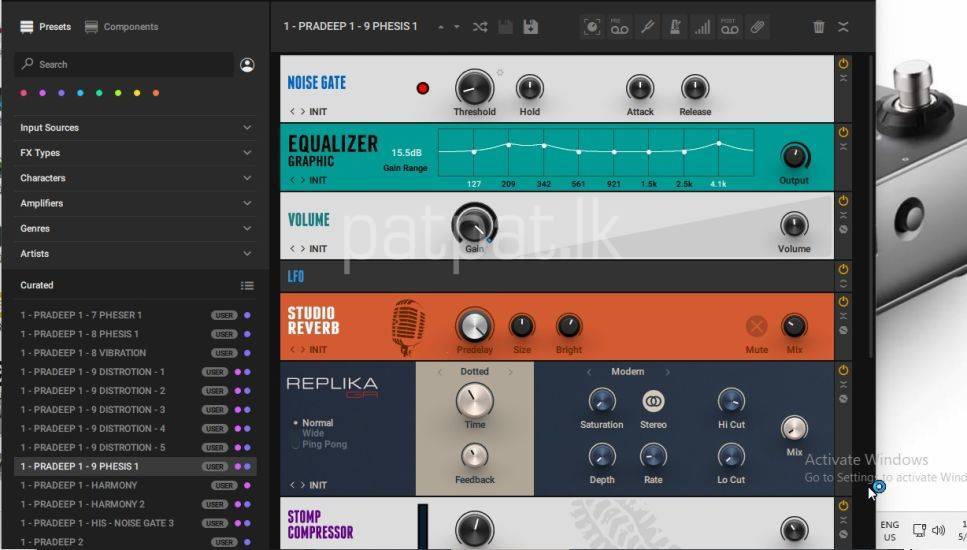Toggle the Pre tape deck

[619, 27]
